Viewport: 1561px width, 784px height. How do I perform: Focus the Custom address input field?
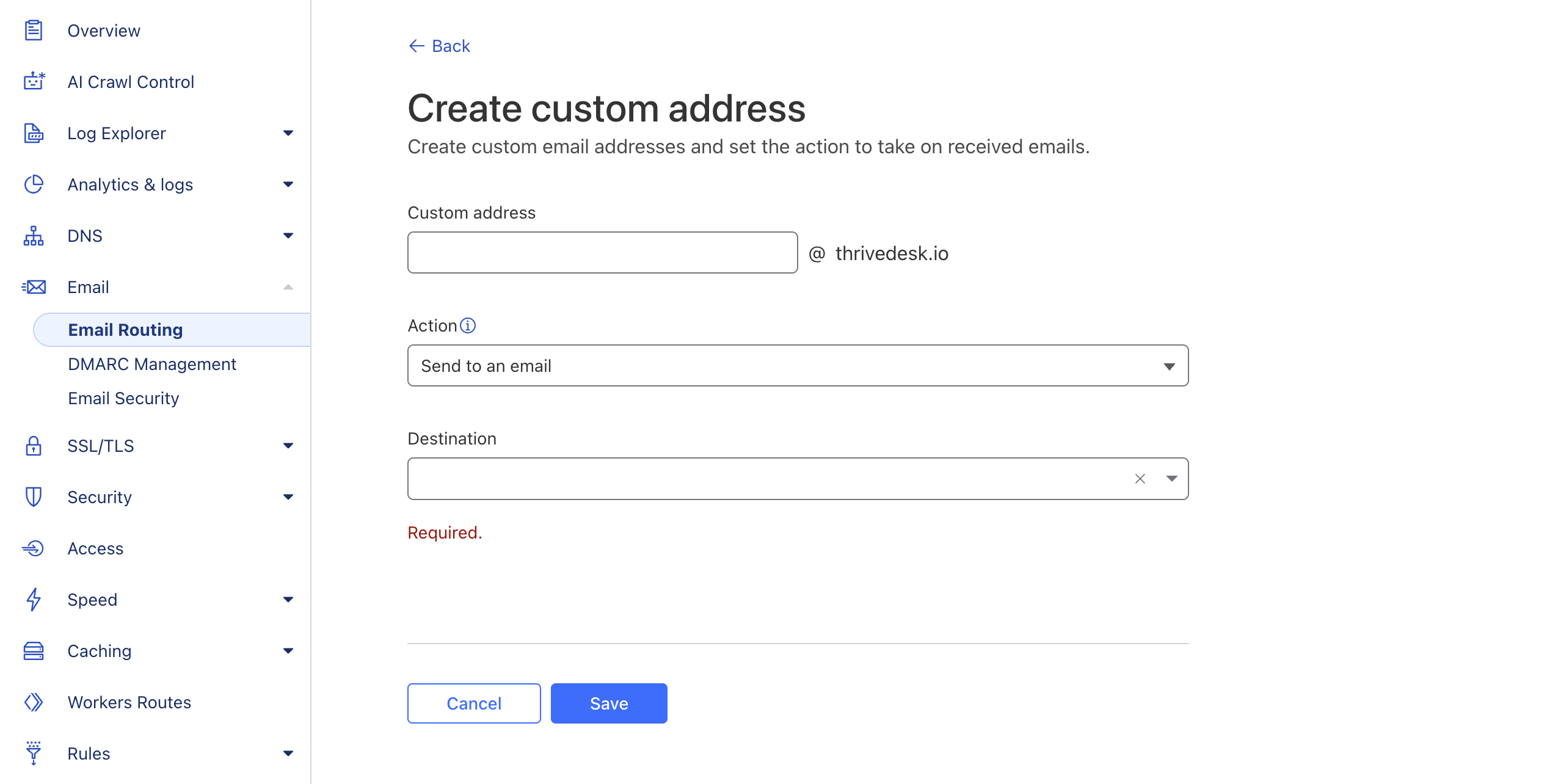click(602, 252)
